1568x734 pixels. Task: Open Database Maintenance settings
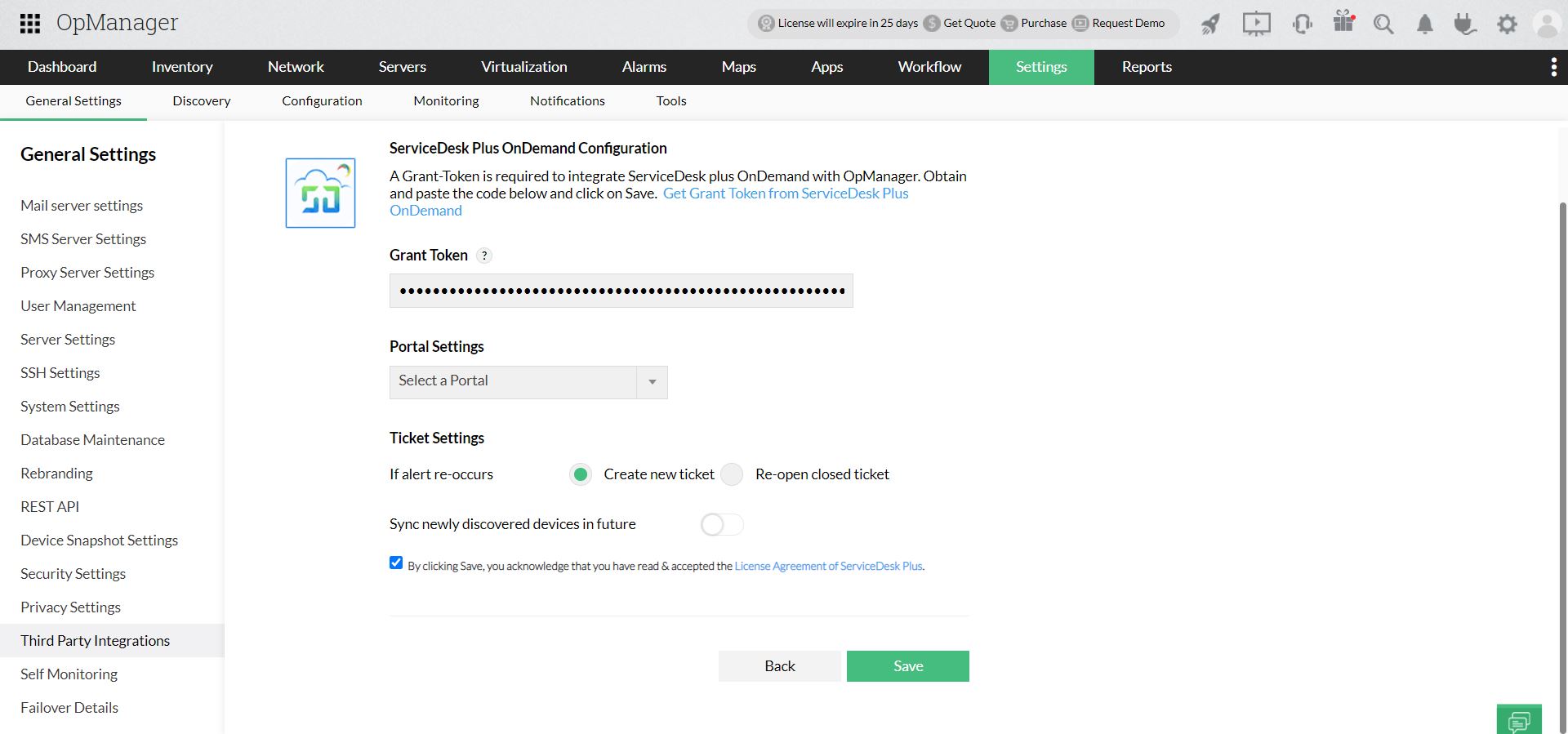tap(92, 440)
